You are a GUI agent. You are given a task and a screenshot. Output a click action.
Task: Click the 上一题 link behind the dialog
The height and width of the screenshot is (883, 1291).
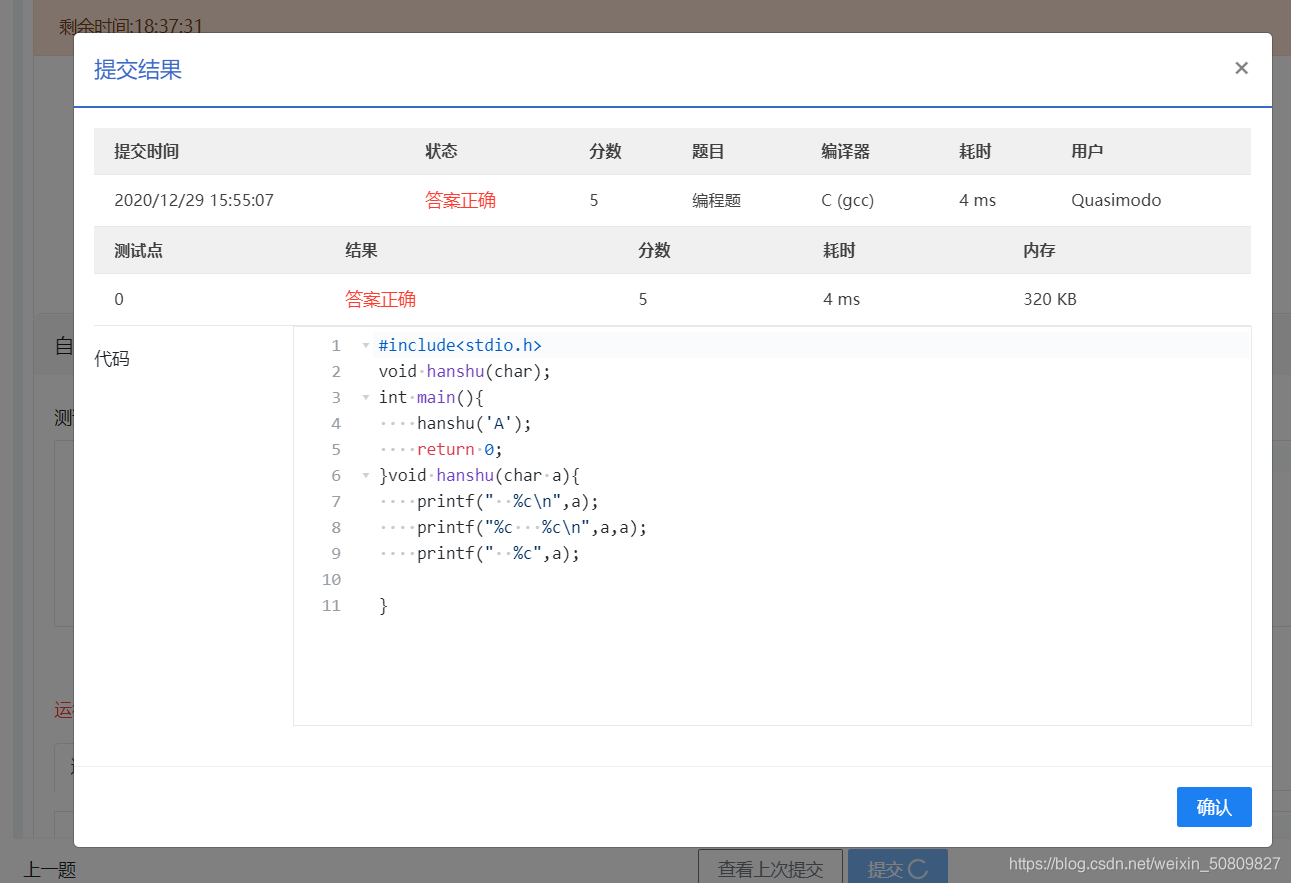point(50,870)
